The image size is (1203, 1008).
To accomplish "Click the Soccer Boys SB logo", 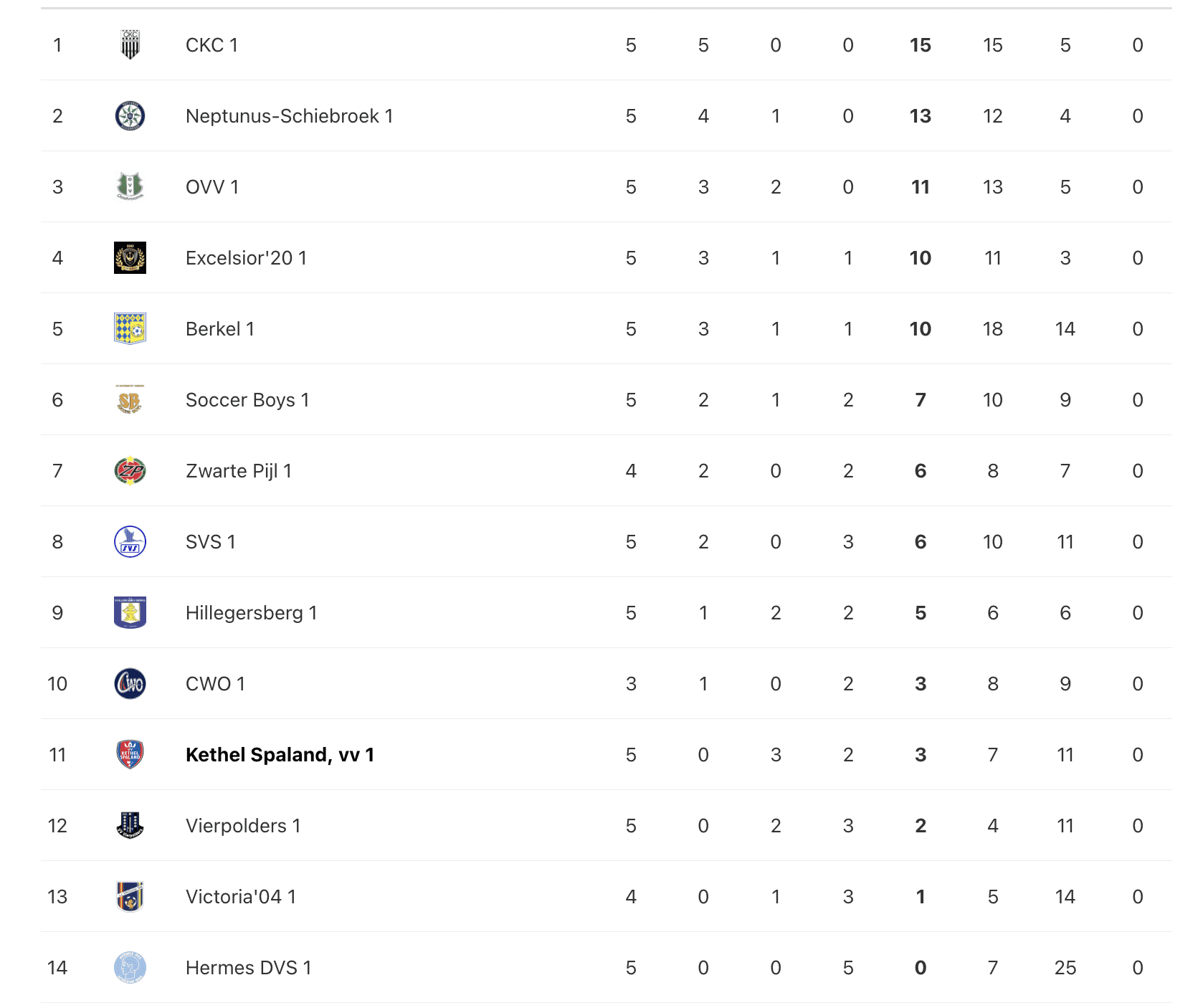I will click(130, 400).
